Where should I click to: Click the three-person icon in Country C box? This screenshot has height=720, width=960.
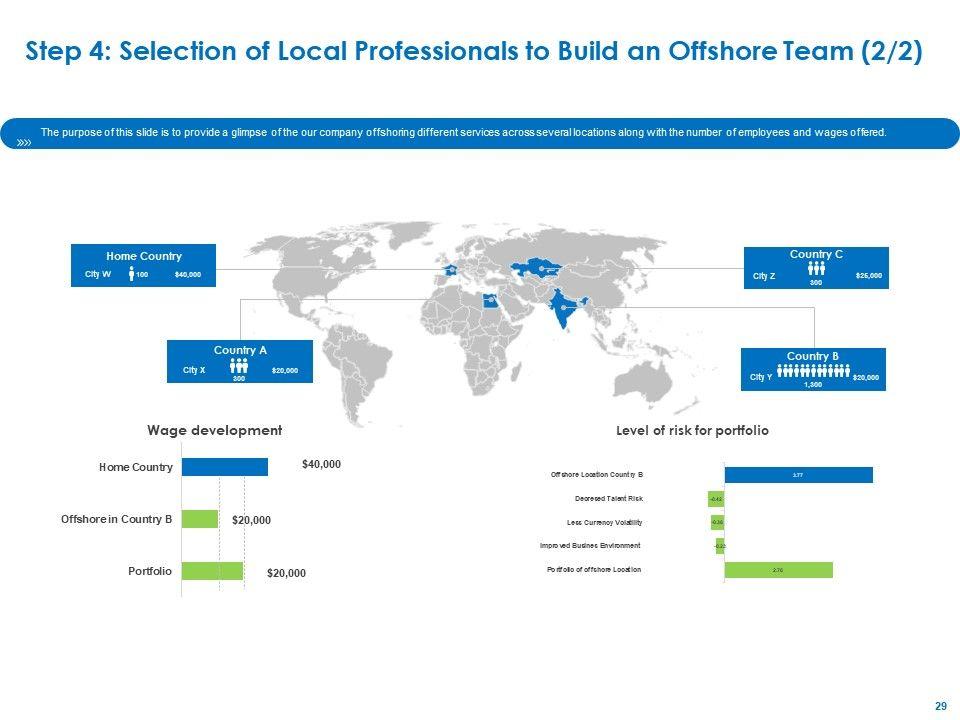(816, 269)
